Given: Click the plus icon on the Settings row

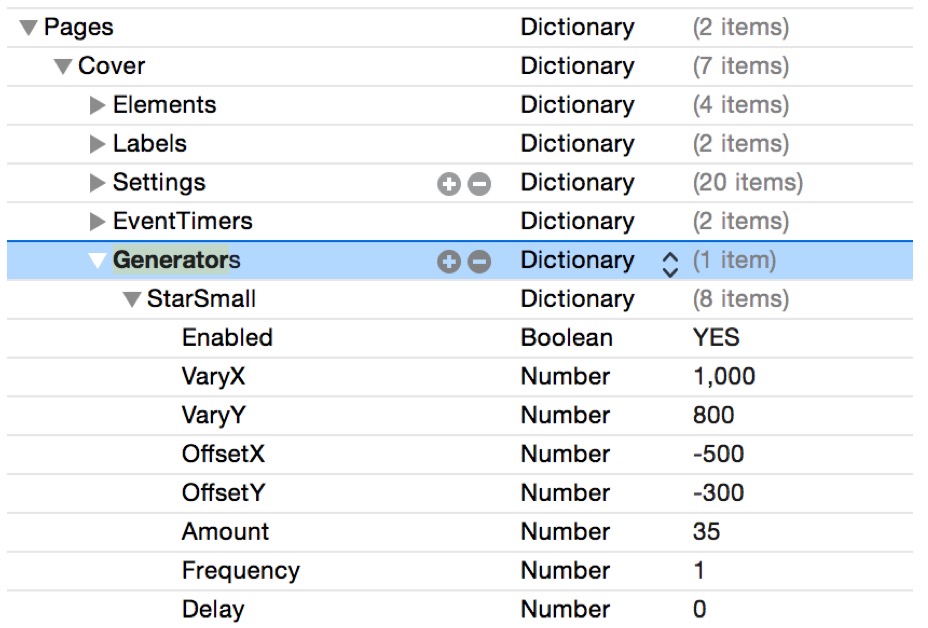Looking at the screenshot, I should 450,182.
